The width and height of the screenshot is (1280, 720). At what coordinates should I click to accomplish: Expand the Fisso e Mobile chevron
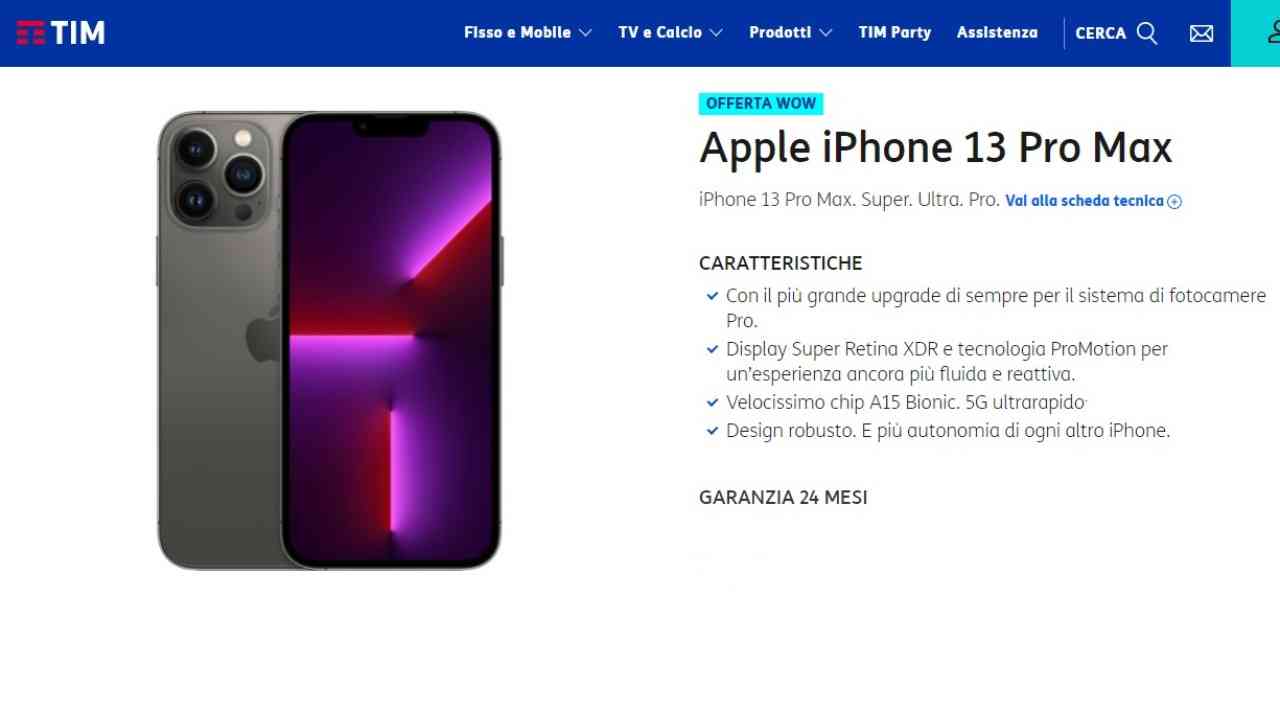pyautogui.click(x=585, y=33)
